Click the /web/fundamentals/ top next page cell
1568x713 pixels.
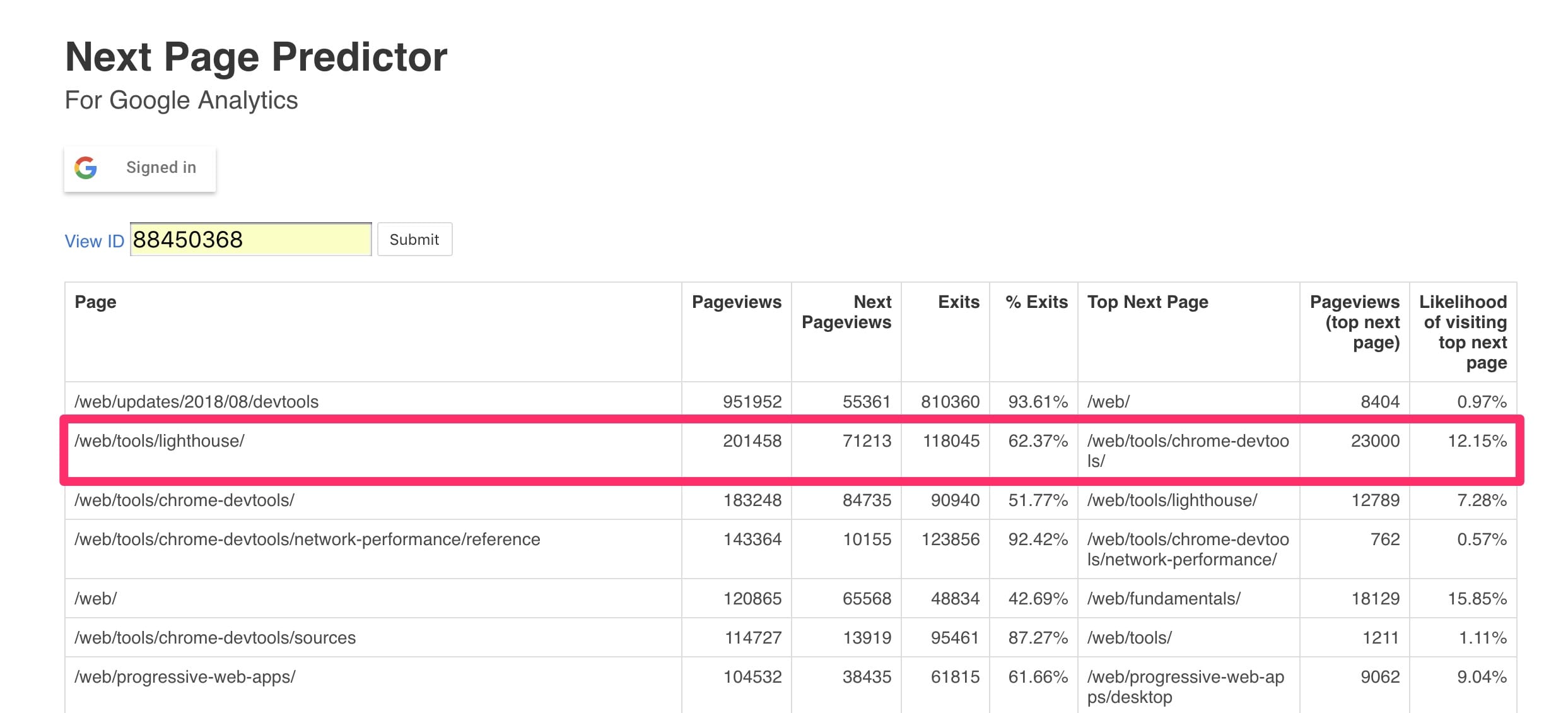[1164, 599]
